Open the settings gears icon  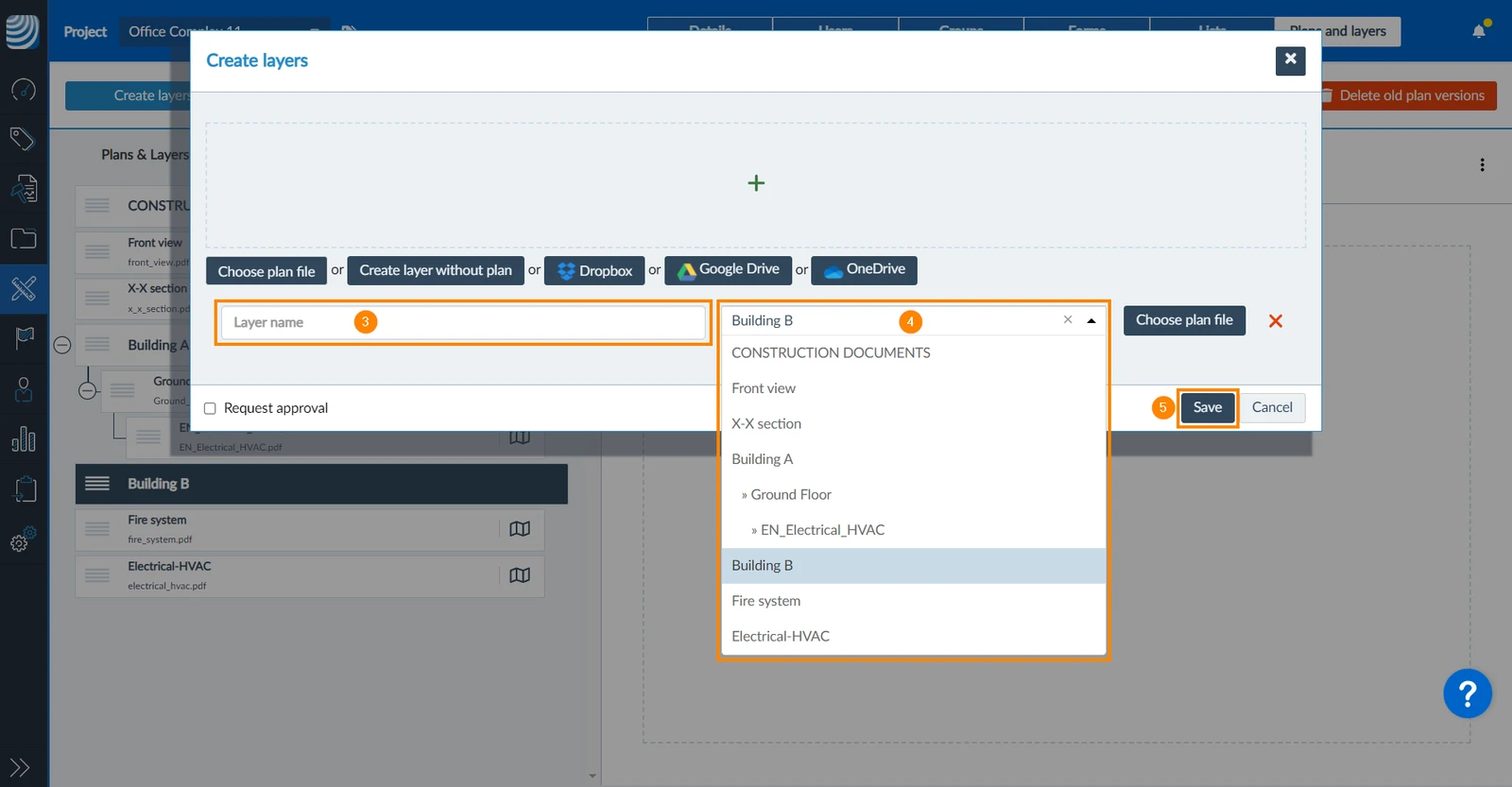[24, 539]
